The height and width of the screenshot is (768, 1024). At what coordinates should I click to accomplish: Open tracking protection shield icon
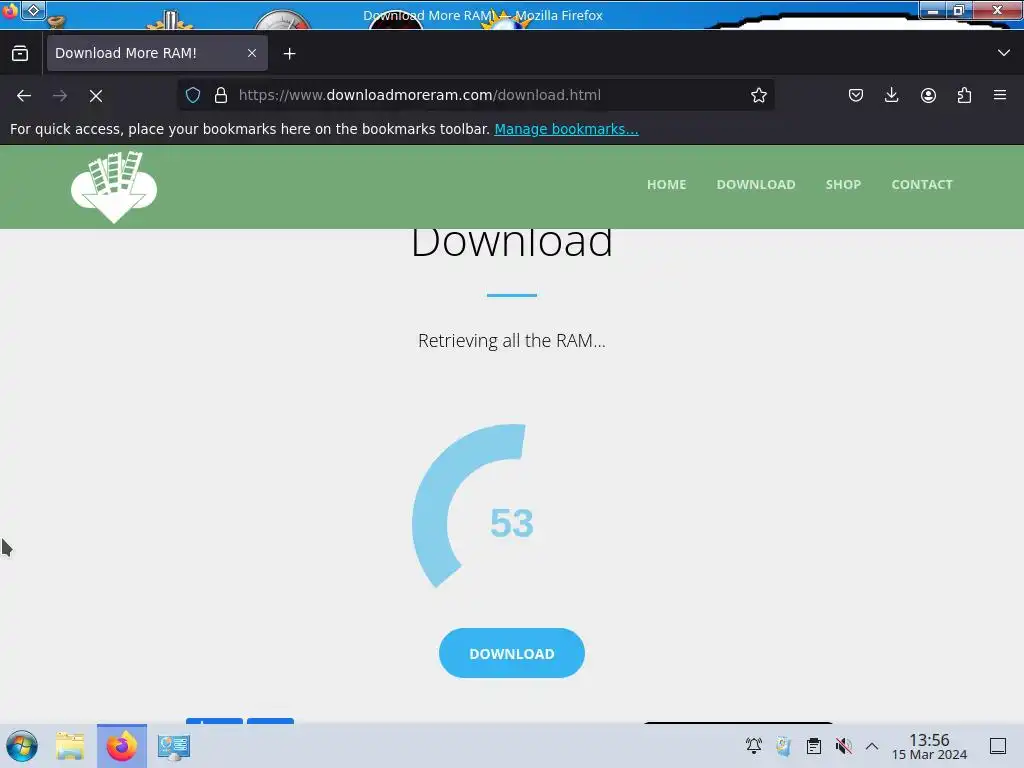pos(193,95)
